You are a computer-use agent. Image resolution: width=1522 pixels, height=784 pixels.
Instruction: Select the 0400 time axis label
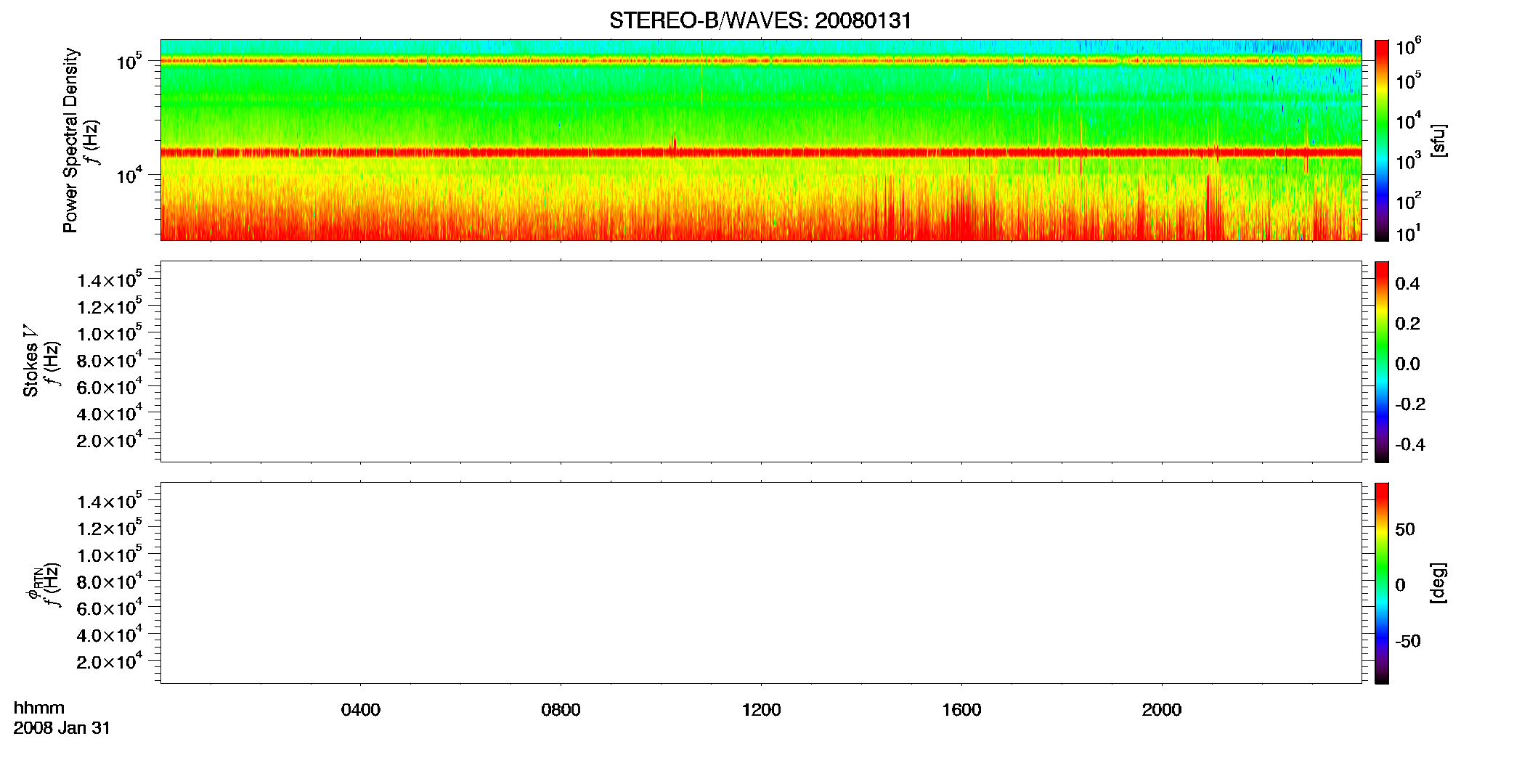[361, 710]
